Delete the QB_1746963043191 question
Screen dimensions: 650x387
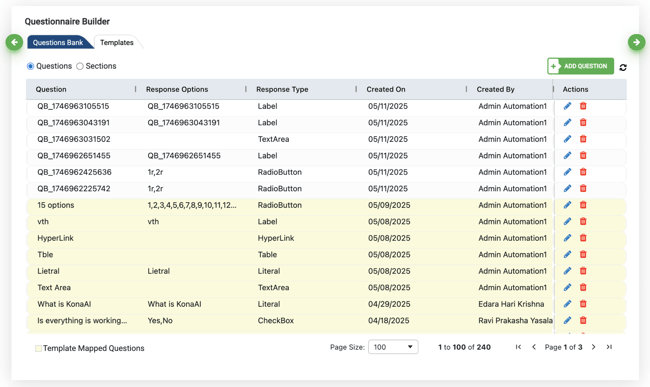click(583, 122)
